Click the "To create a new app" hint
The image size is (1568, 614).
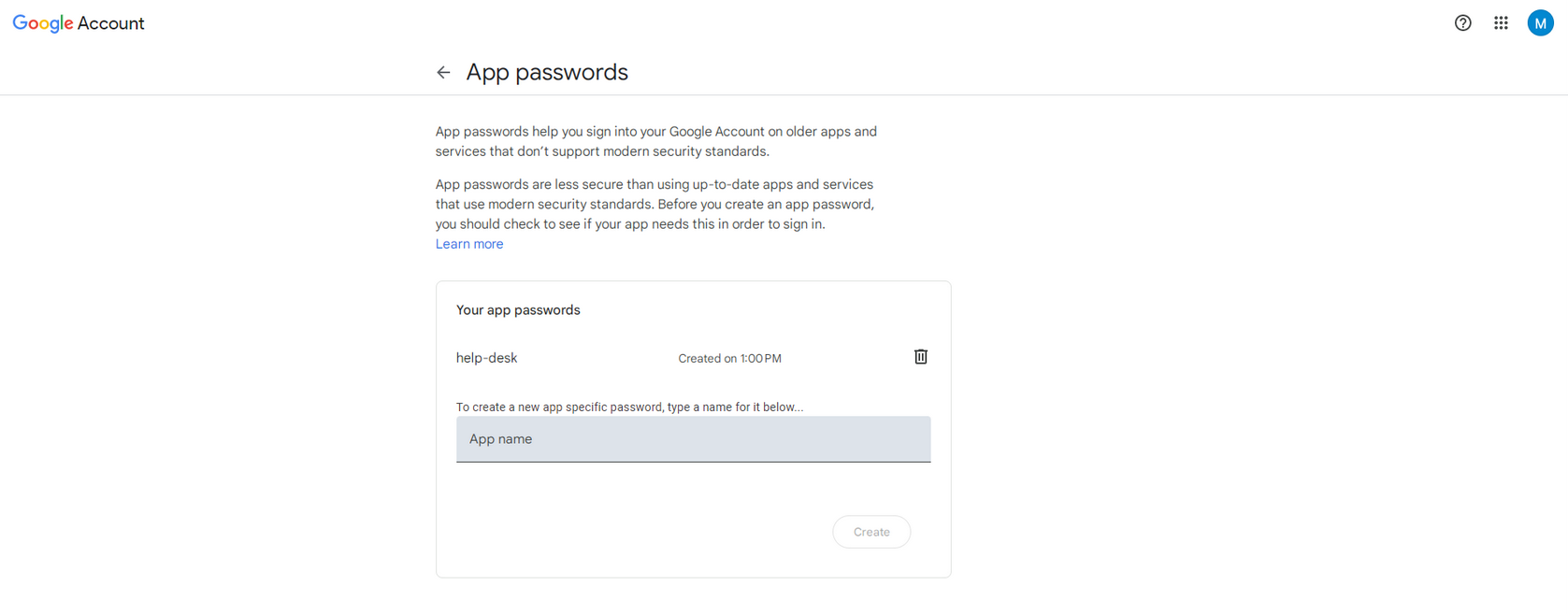click(x=629, y=407)
